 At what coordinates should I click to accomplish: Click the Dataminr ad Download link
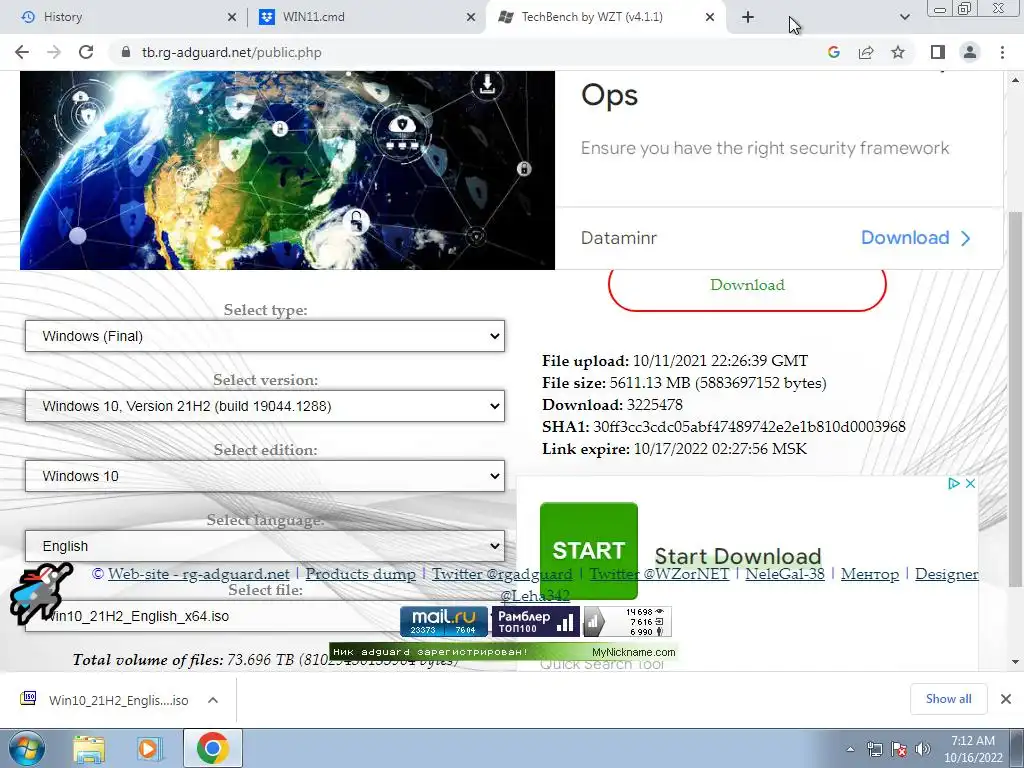pos(916,238)
